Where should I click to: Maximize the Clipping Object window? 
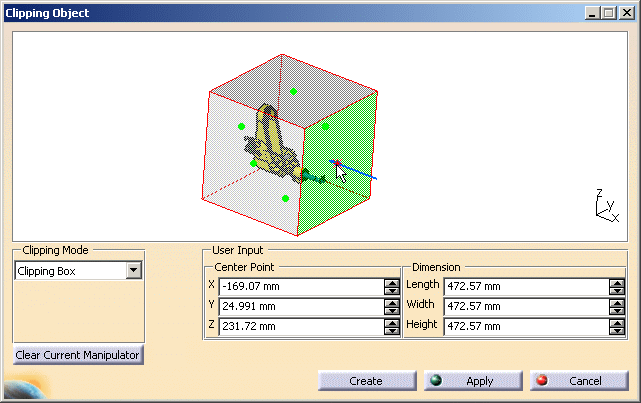point(607,13)
